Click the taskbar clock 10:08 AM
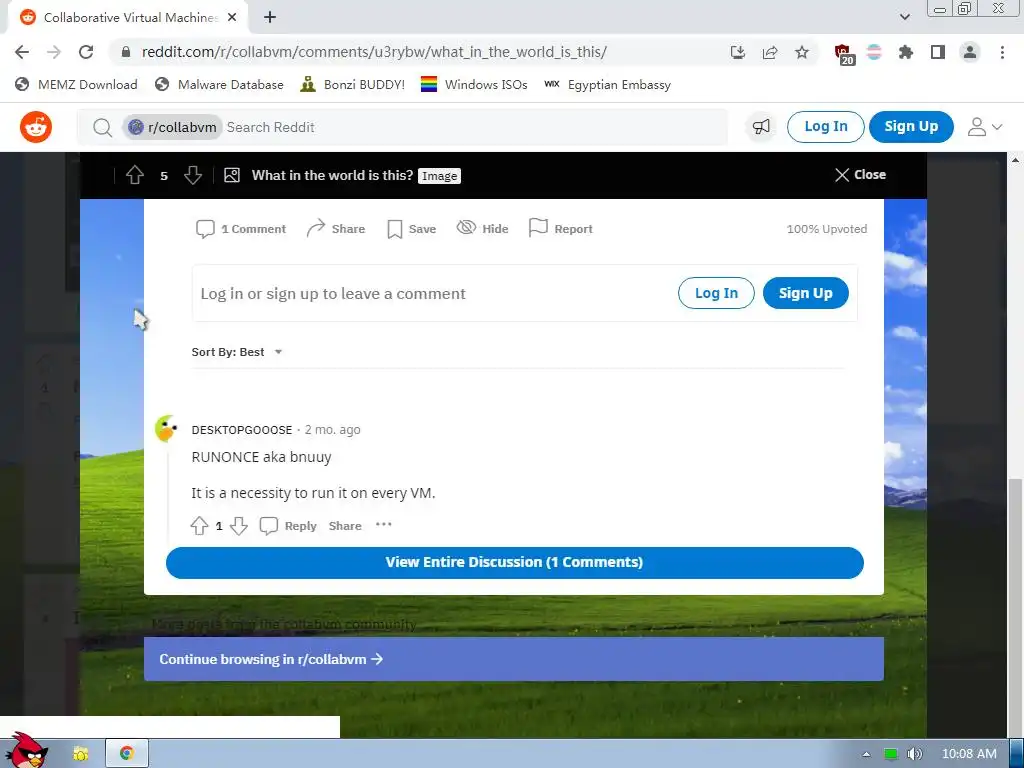 969,754
